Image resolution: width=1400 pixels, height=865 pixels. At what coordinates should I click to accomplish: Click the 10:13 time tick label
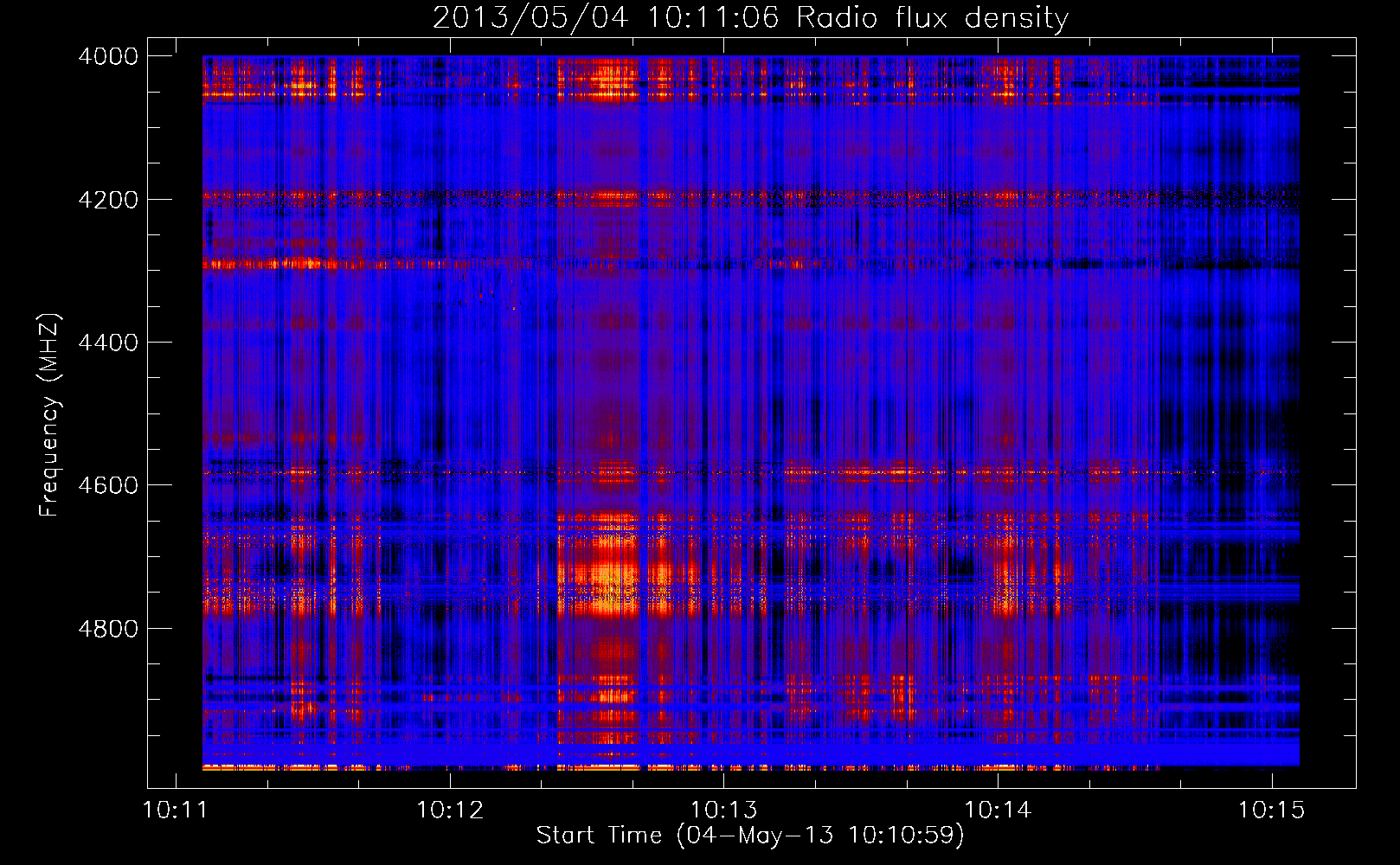click(724, 811)
